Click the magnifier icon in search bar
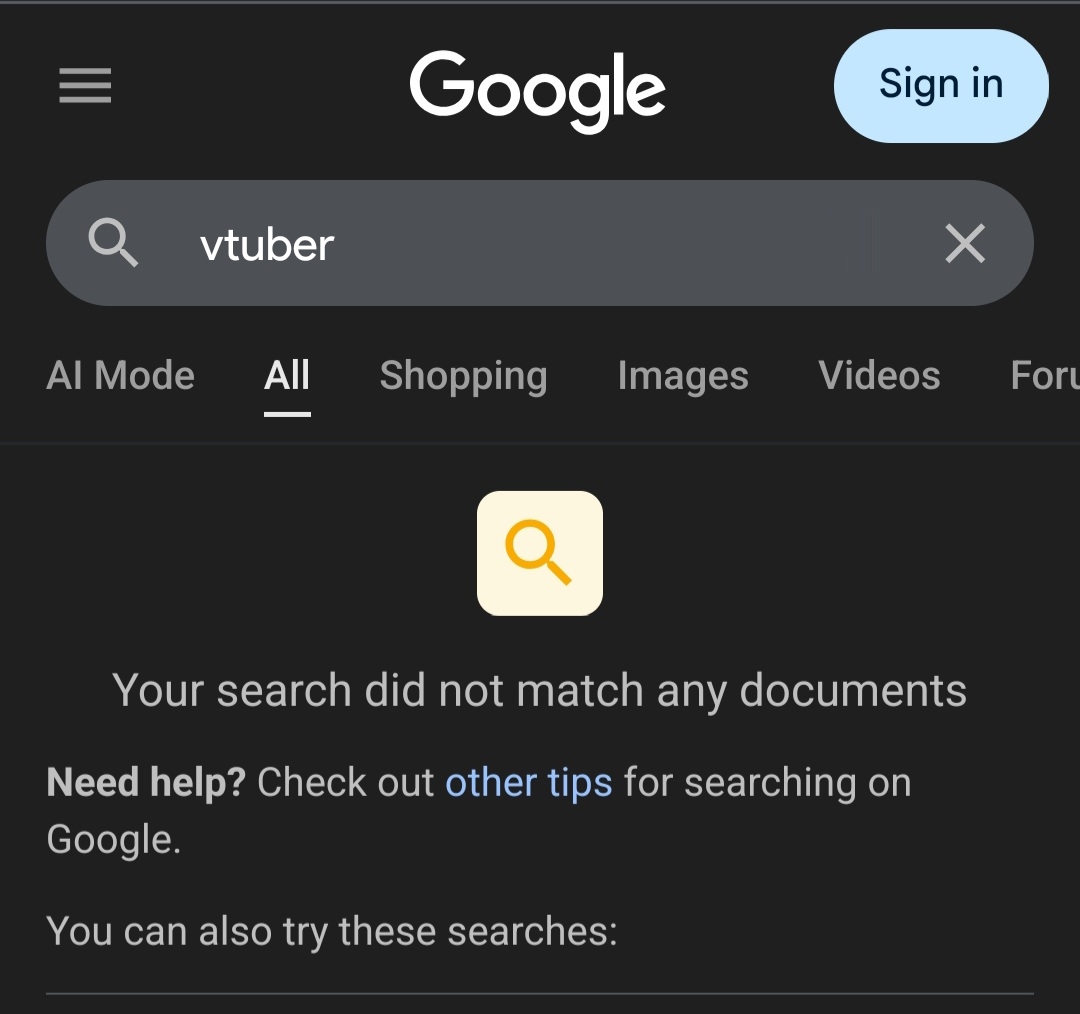The height and width of the screenshot is (1014, 1080). point(113,242)
